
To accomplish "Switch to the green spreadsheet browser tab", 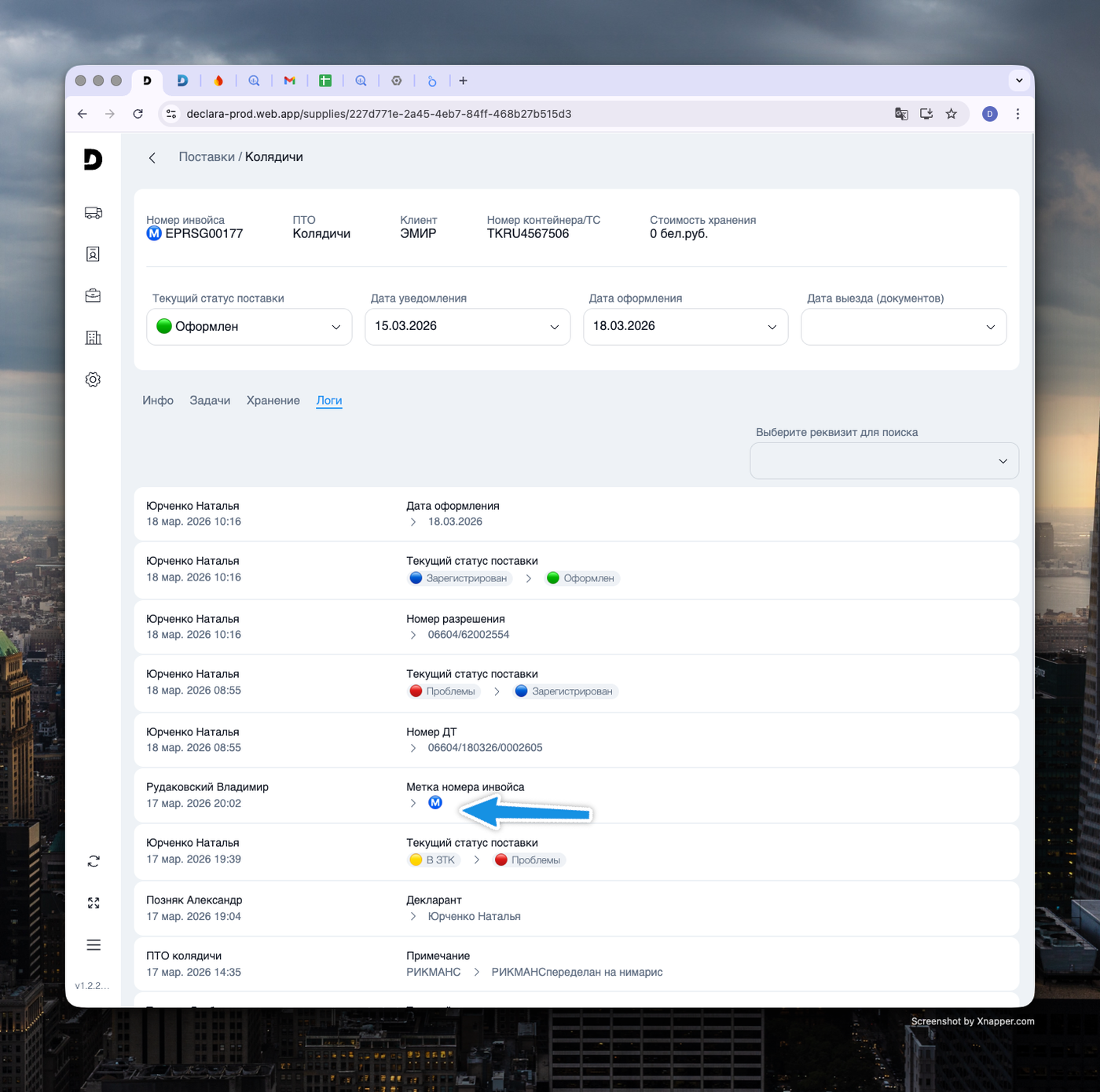I will 325,81.
